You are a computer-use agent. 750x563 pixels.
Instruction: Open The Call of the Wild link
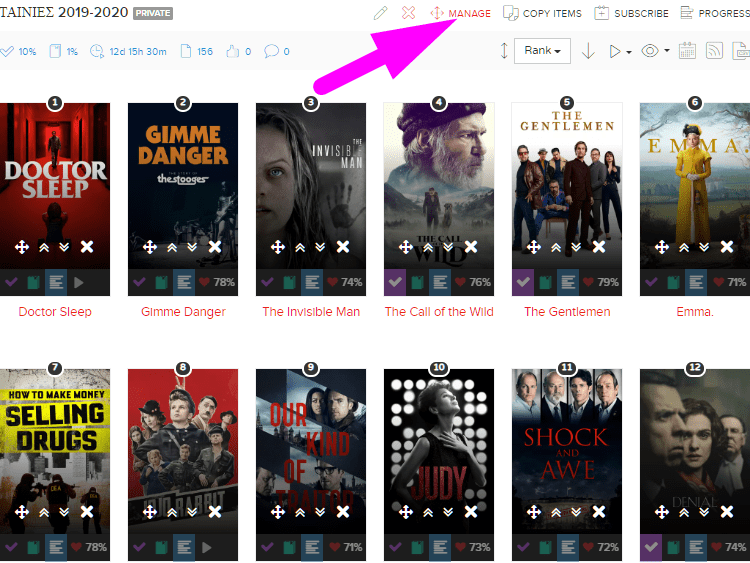(439, 312)
